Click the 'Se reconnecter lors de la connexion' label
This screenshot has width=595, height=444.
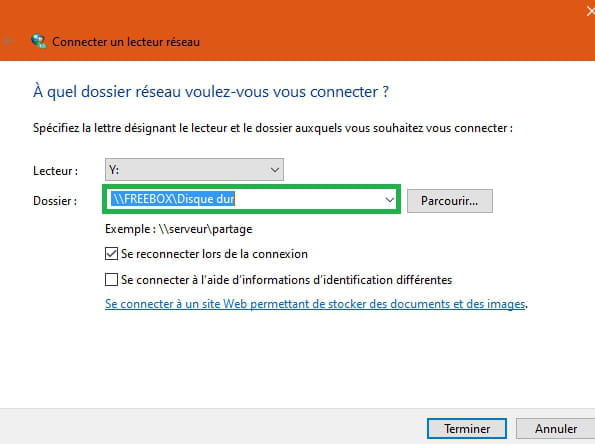[214, 254]
